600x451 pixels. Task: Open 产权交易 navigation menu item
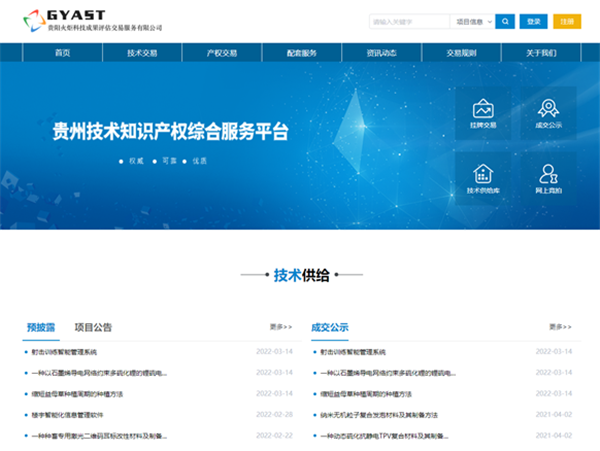tap(222, 52)
